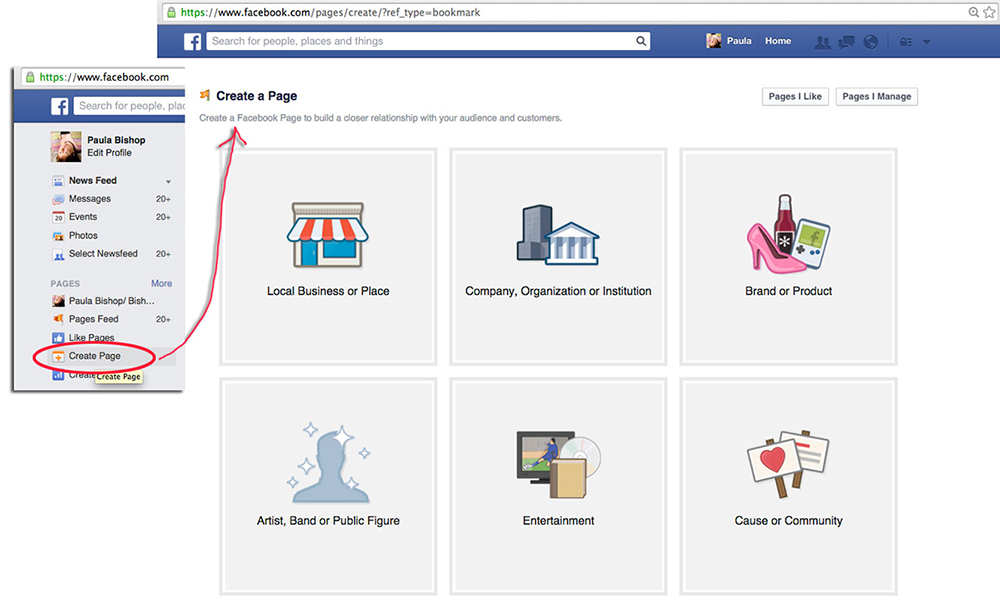Image resolution: width=1000 pixels, height=613 pixels.
Task: Click the Local Business or Place label
Action: [328, 291]
